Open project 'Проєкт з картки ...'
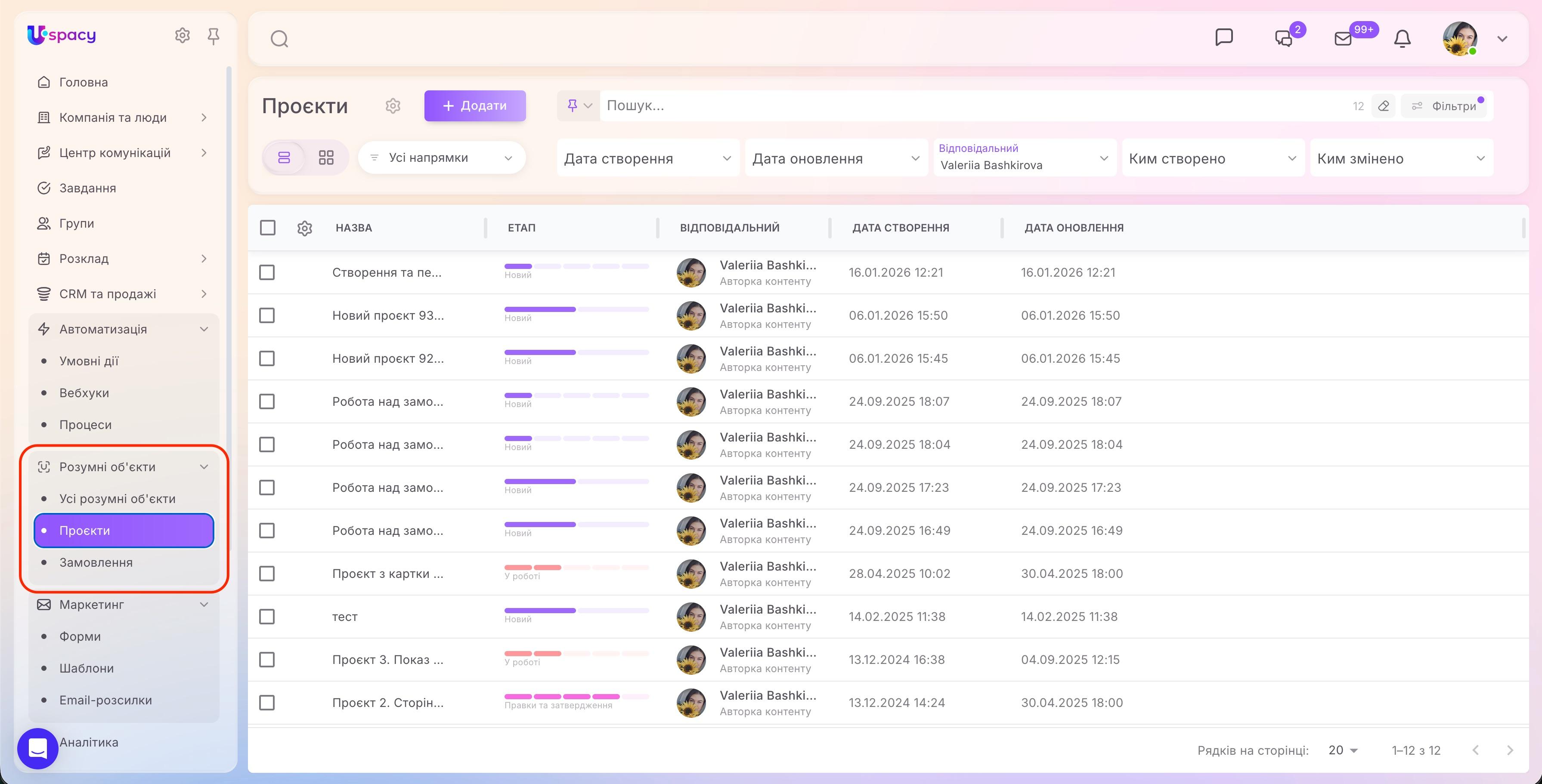This screenshot has width=1542, height=784. 388,573
